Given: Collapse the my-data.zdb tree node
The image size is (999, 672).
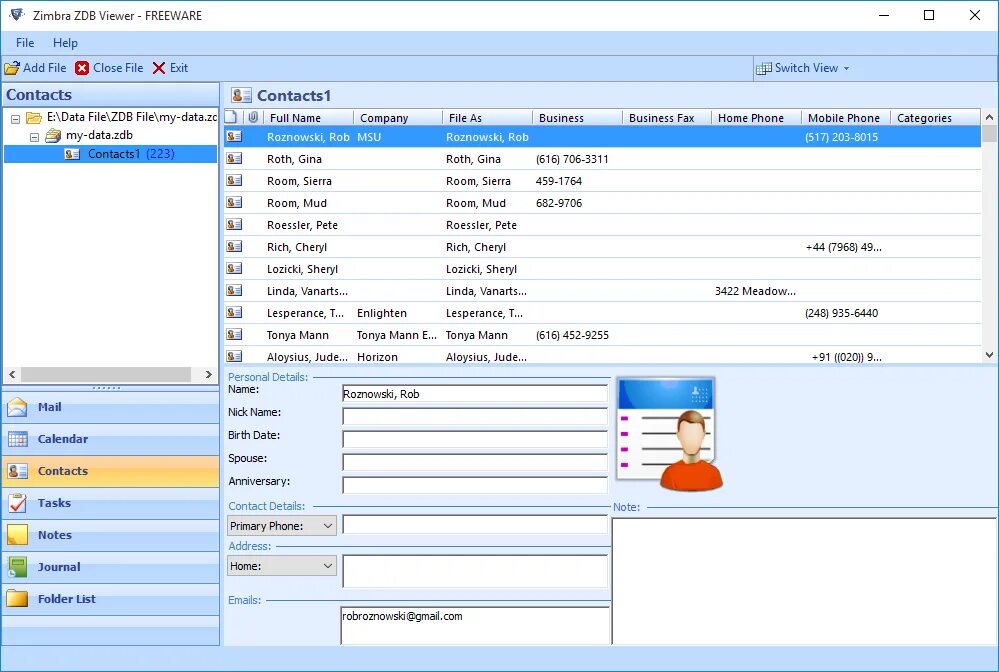Looking at the screenshot, I should (x=34, y=136).
